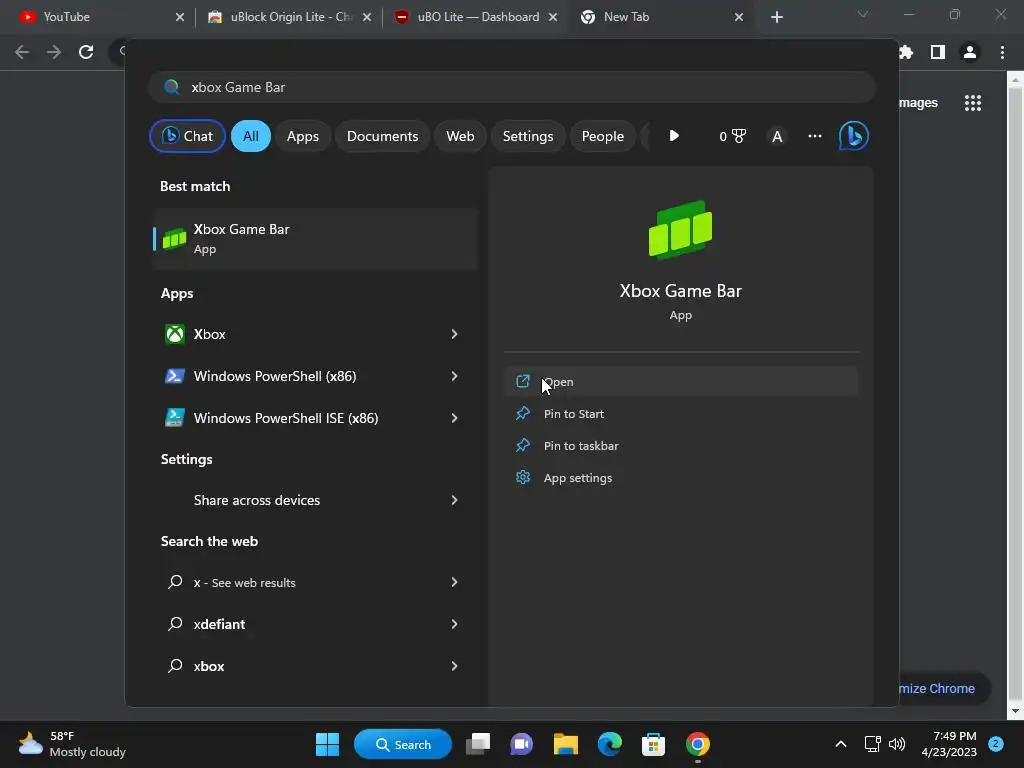Open search options three-dots menu
This screenshot has width=1024, height=768.
tap(814, 136)
